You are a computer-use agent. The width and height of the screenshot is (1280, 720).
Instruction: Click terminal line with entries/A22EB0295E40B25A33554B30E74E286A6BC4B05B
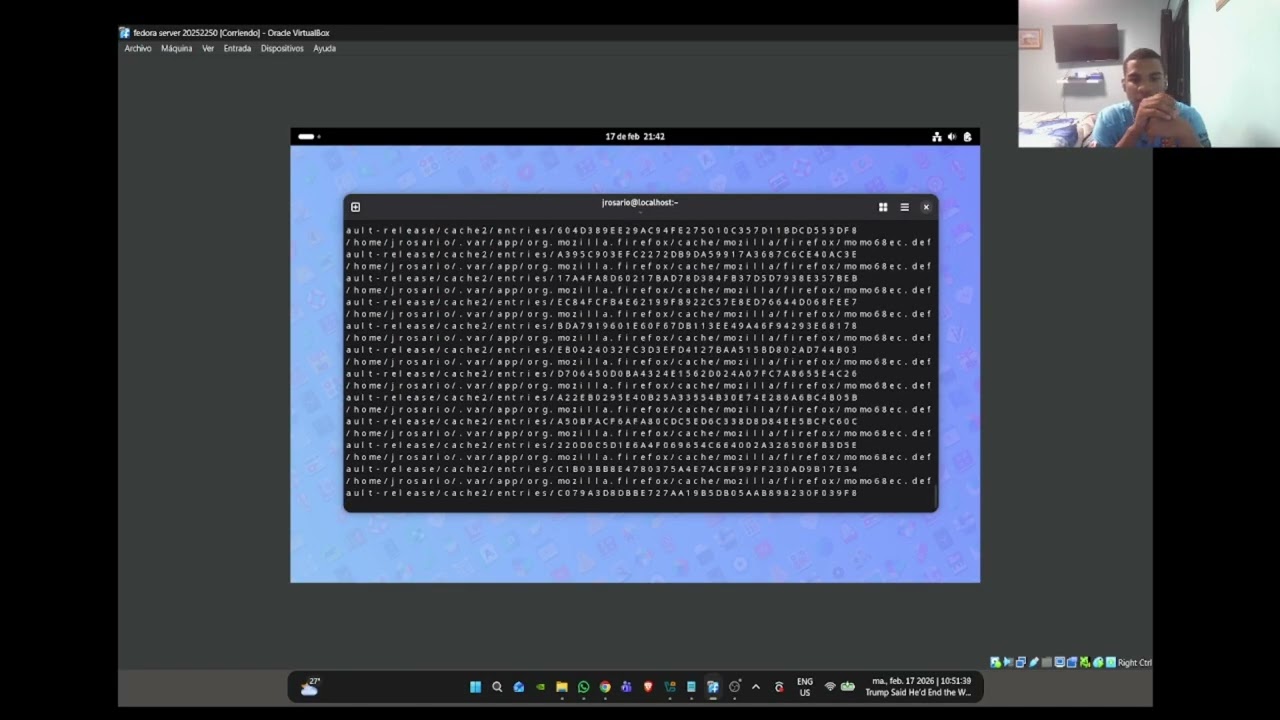point(602,398)
